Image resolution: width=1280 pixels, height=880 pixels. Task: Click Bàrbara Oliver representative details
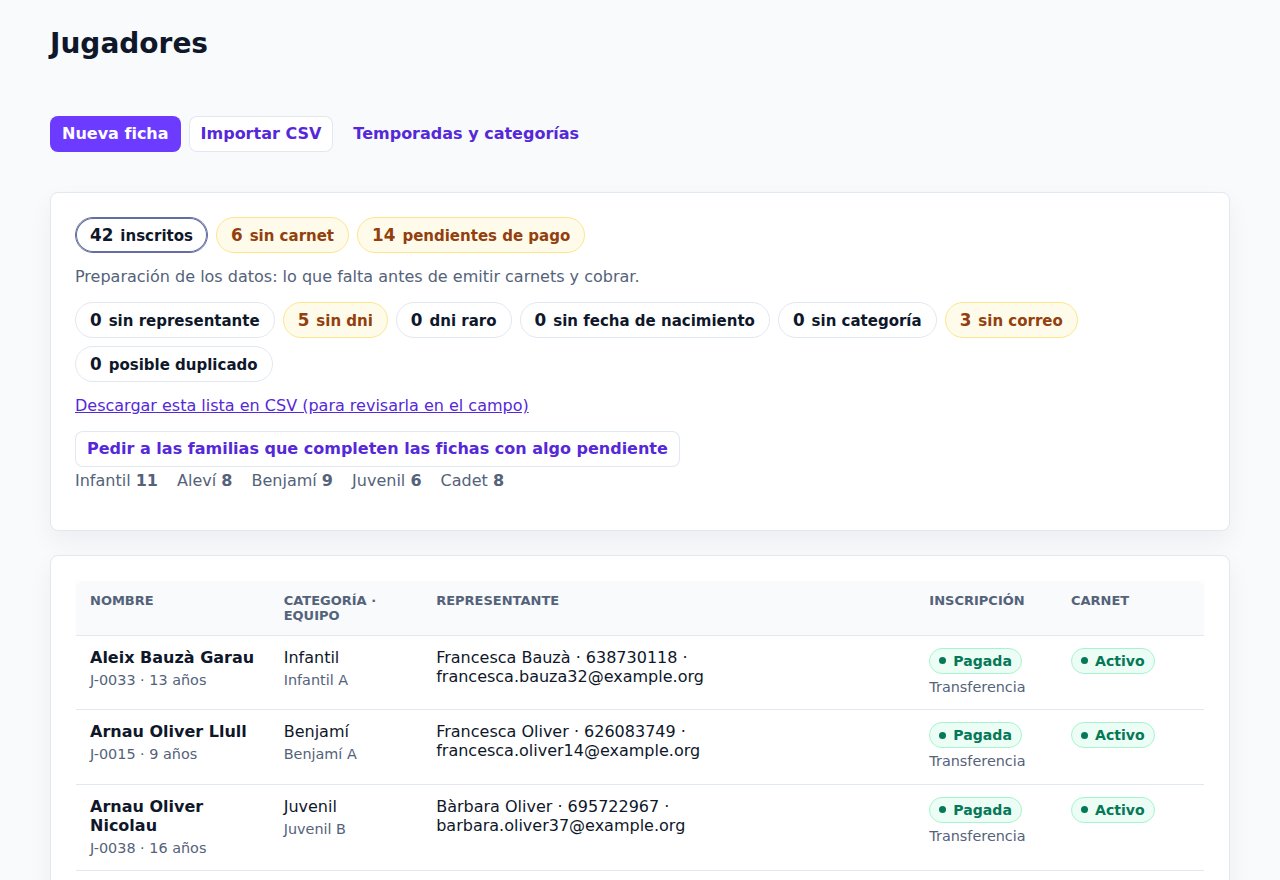click(561, 816)
